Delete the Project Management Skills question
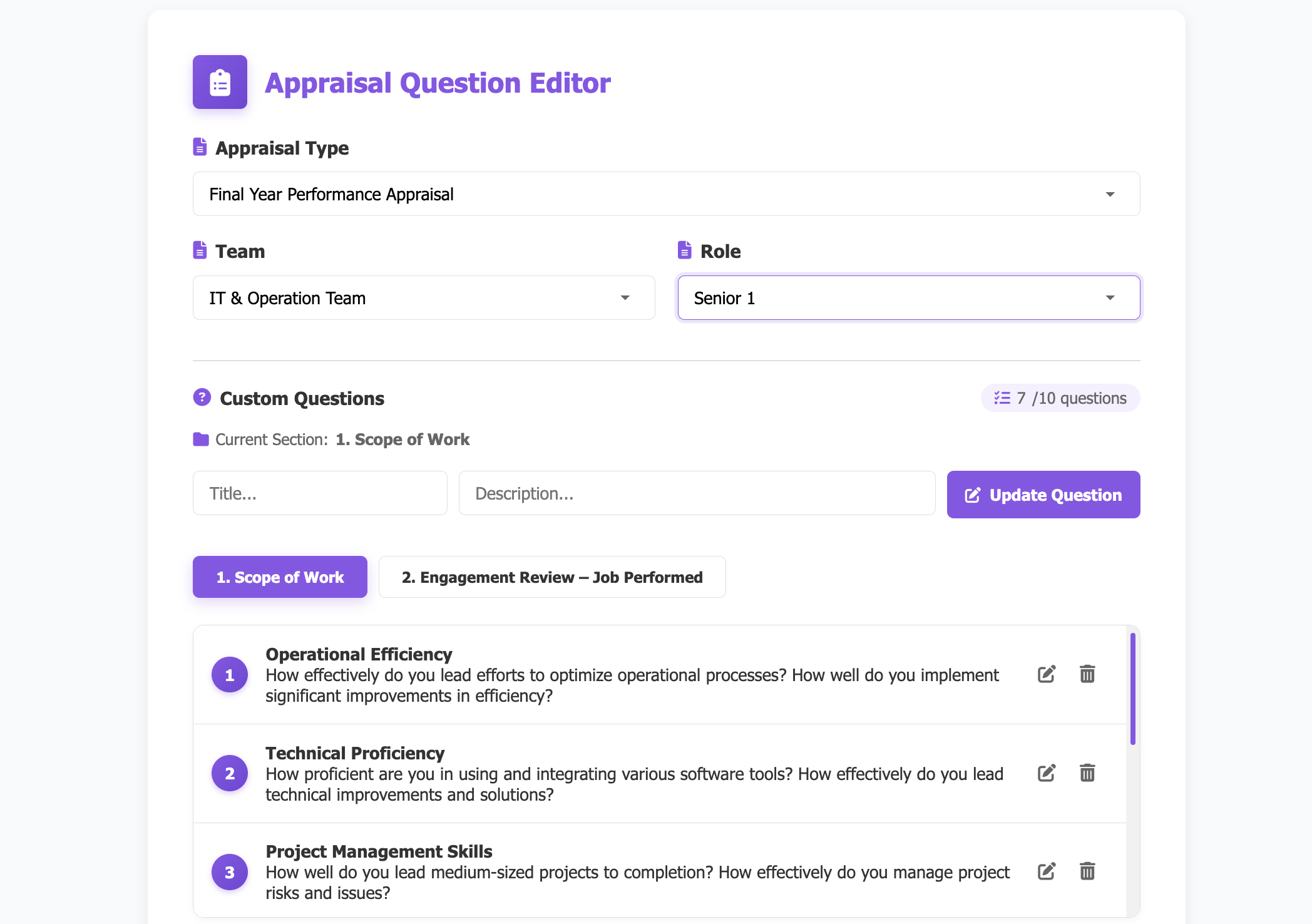This screenshot has width=1312, height=924. (1087, 871)
